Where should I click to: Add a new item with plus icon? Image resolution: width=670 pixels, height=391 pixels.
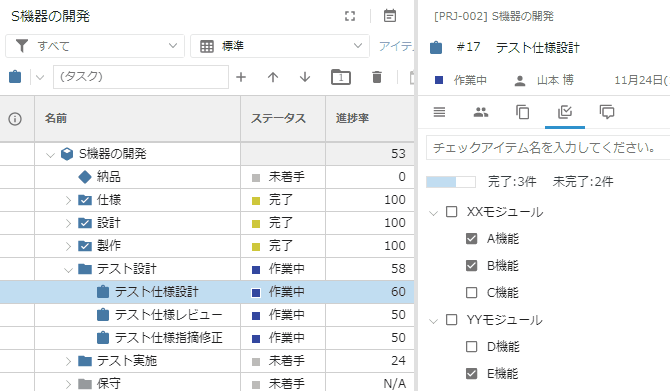241,77
